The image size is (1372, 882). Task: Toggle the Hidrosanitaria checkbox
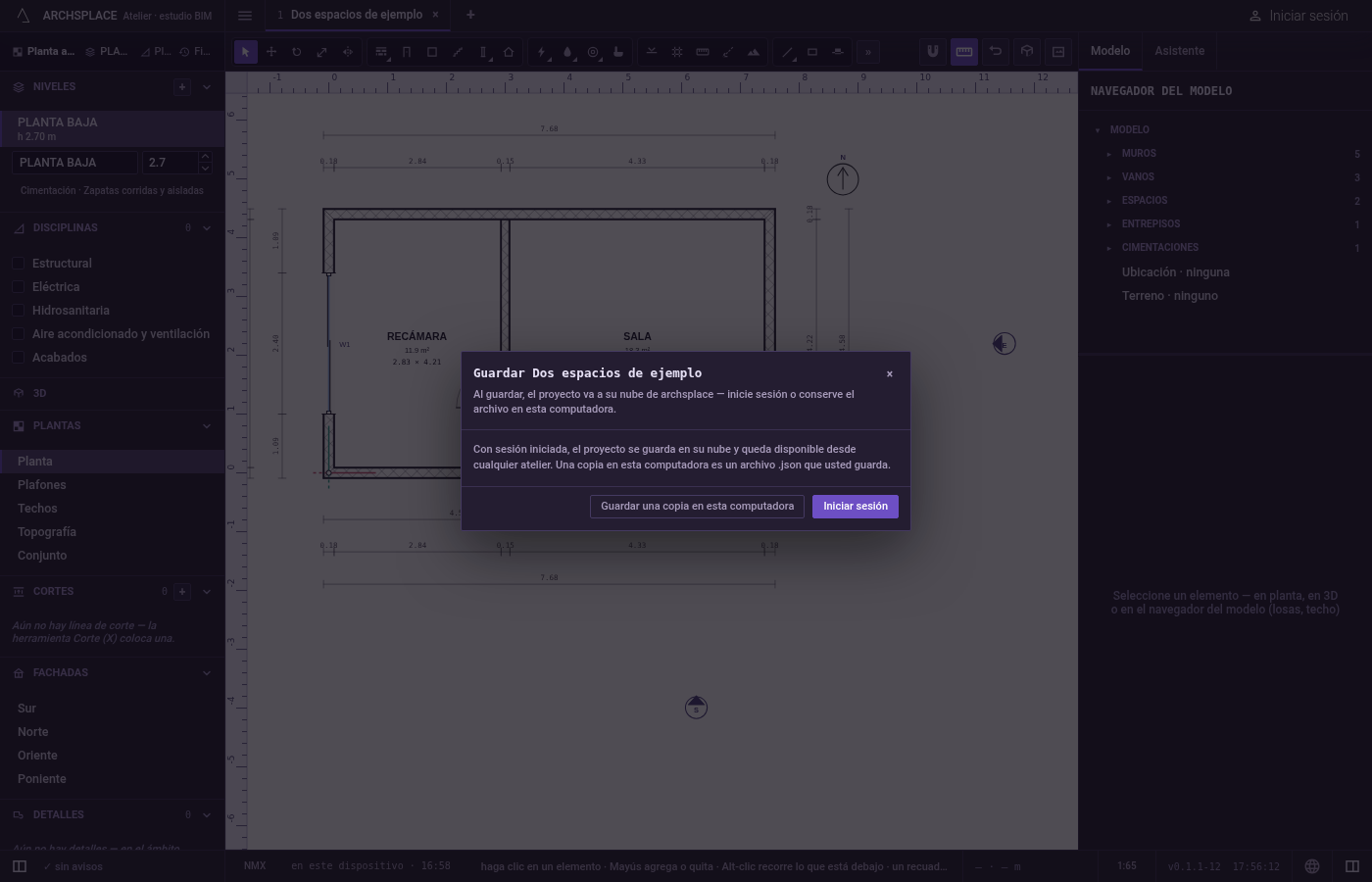click(19, 311)
